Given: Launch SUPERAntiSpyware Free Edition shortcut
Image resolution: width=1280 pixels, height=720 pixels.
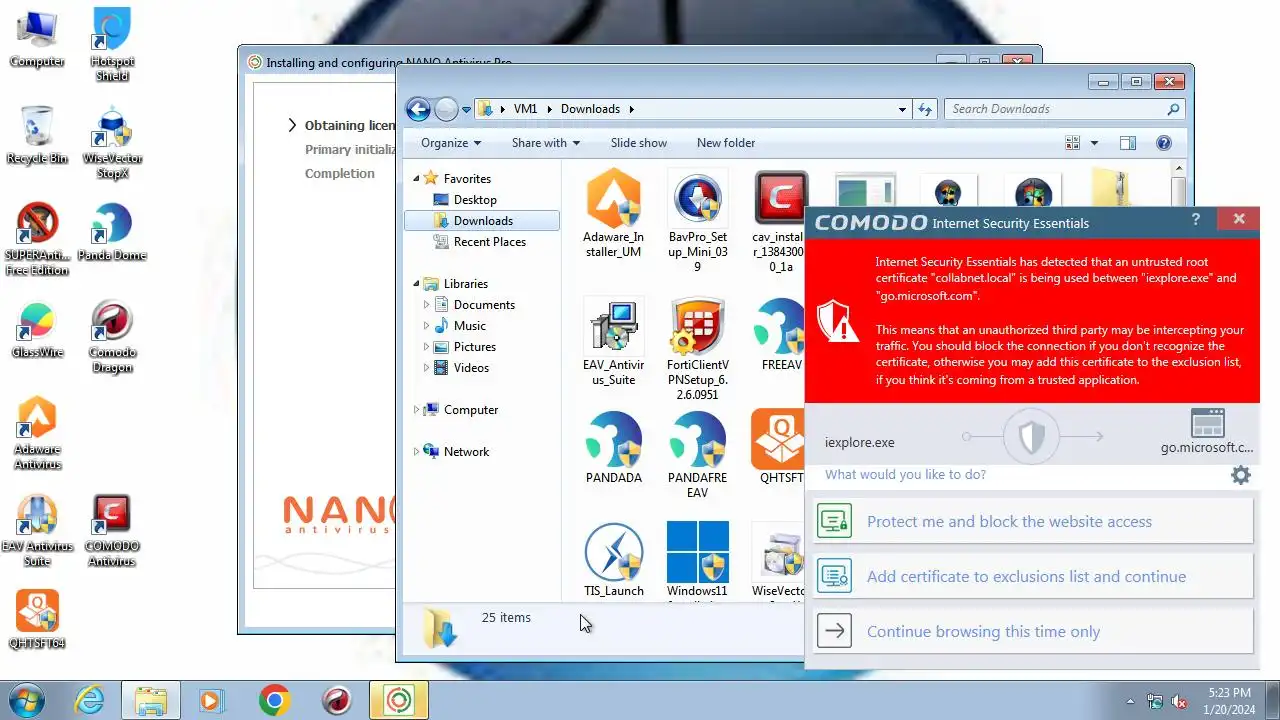Looking at the screenshot, I should [x=37, y=240].
